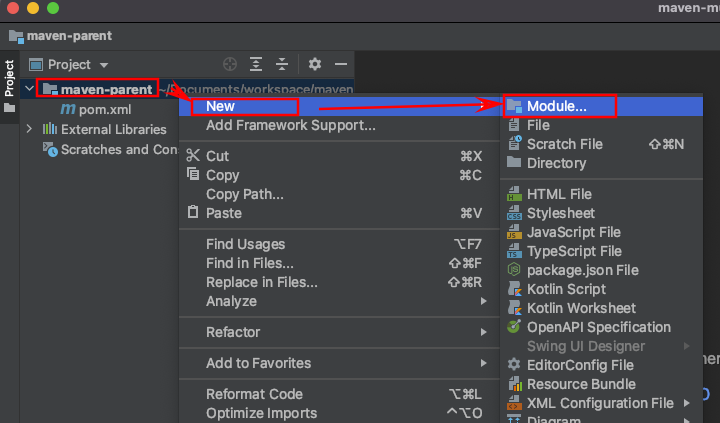Create a new Kotlin Script
Viewport: 720px width, 423px height.
tap(602, 289)
